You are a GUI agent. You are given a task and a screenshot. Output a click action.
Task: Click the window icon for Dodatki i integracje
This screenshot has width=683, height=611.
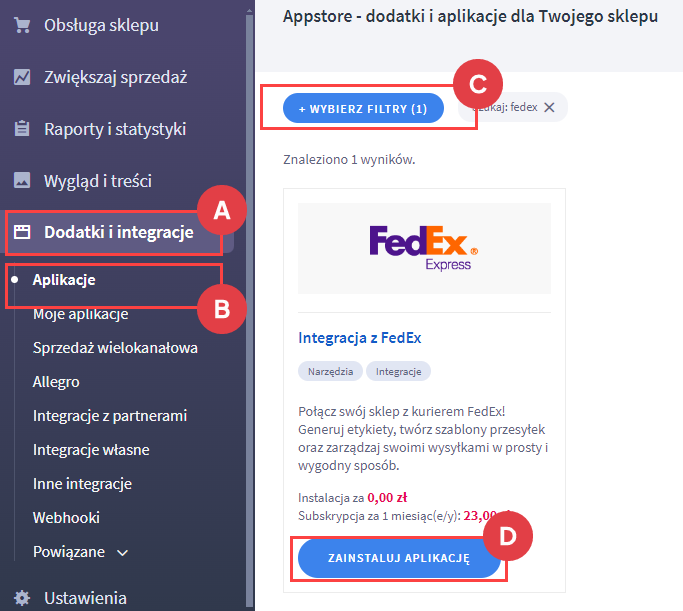[22, 233]
